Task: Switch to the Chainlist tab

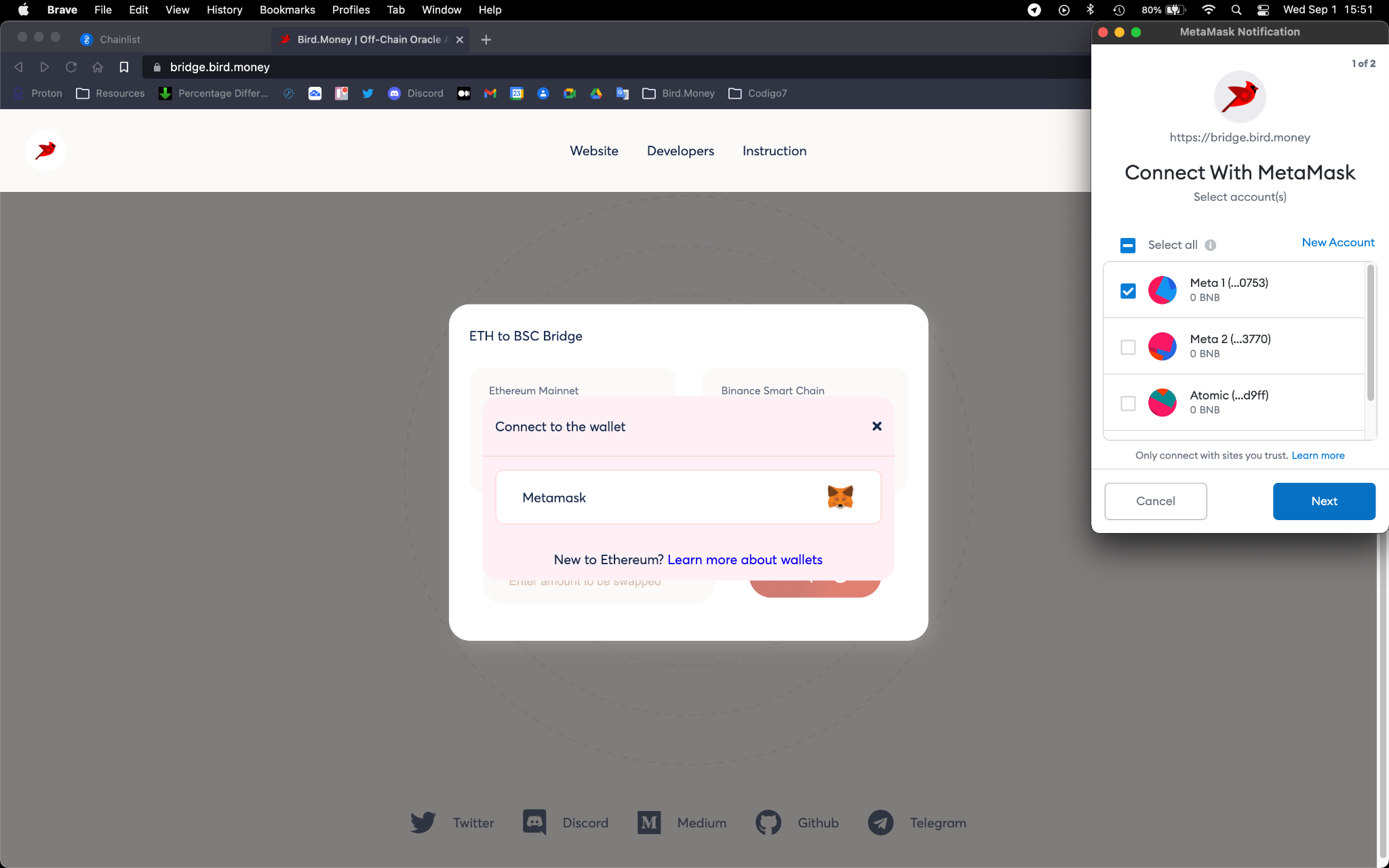Action: tap(120, 39)
